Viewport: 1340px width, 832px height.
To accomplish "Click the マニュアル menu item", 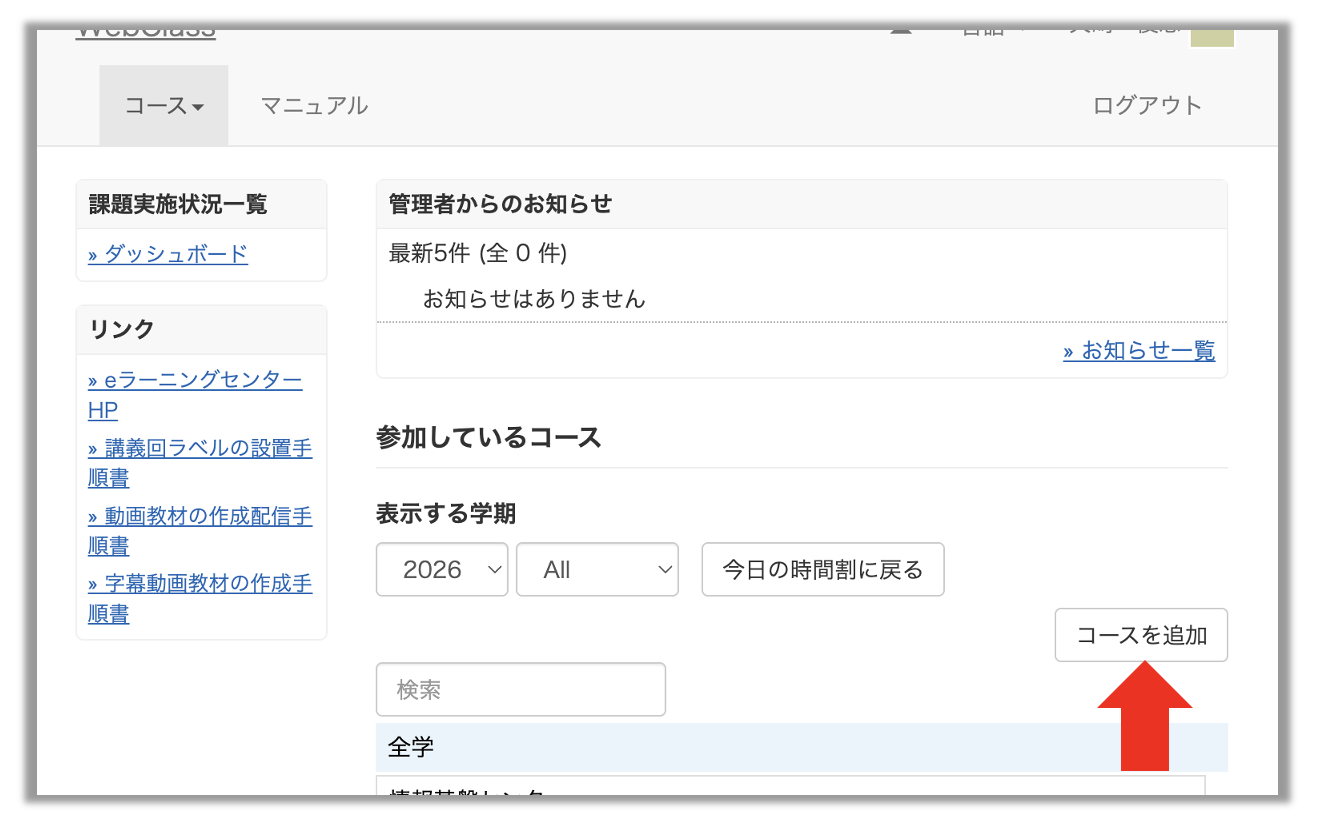I will coord(314,105).
